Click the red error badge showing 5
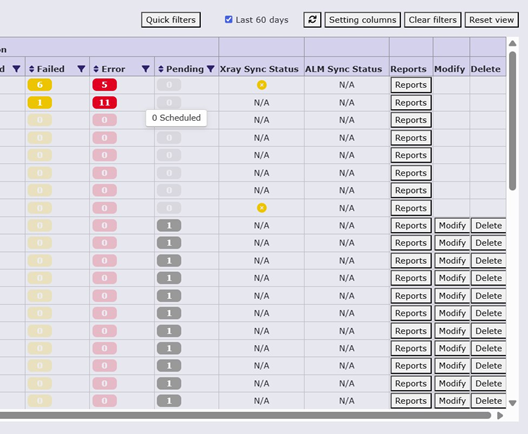The width and height of the screenshot is (528, 434). [x=104, y=85]
